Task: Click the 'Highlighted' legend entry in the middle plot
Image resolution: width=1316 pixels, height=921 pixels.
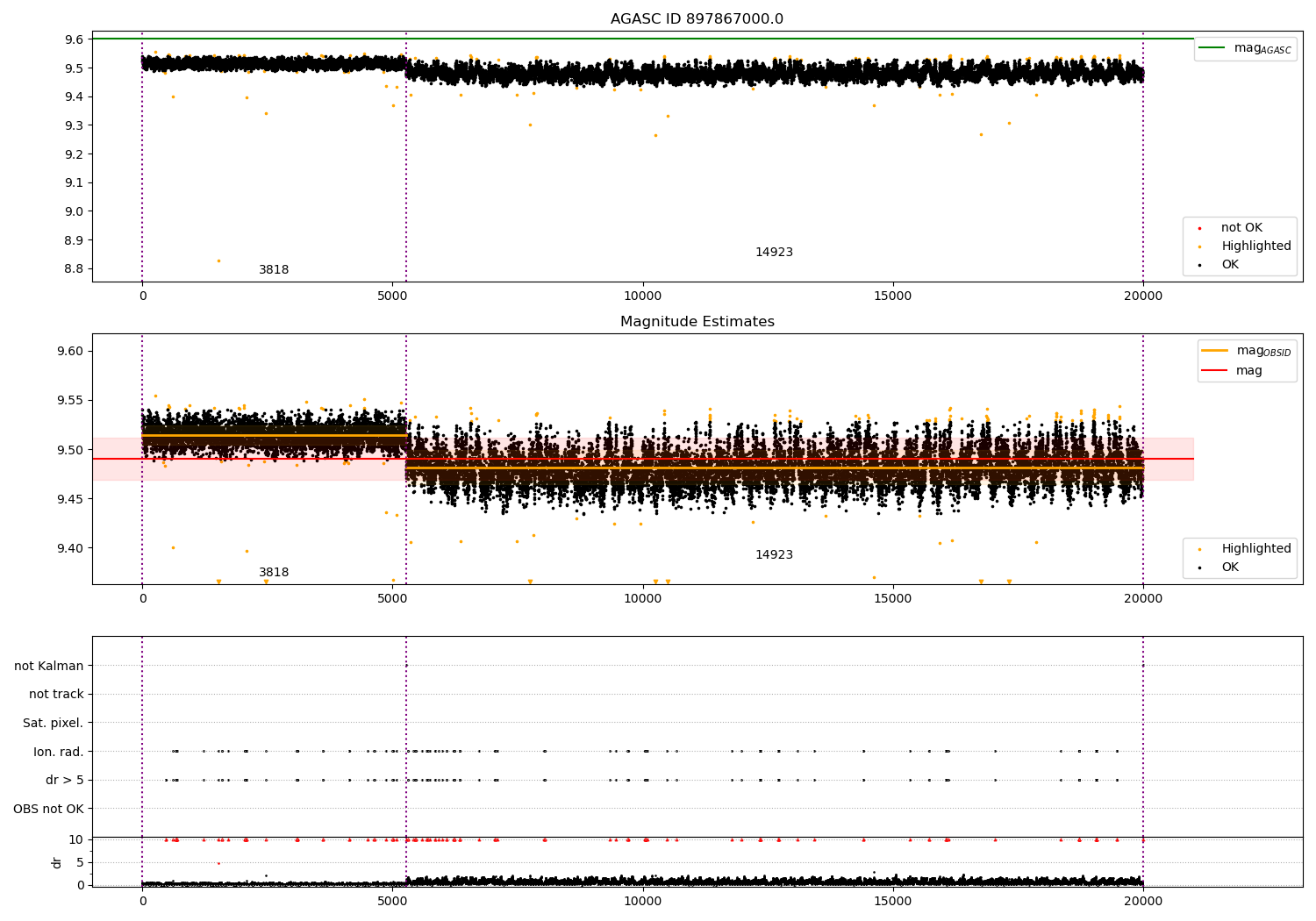Action: click(x=1256, y=549)
